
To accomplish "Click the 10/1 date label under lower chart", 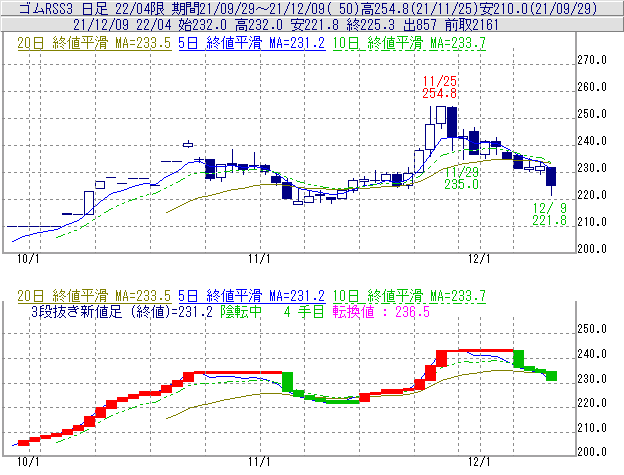I will (x=28, y=462).
